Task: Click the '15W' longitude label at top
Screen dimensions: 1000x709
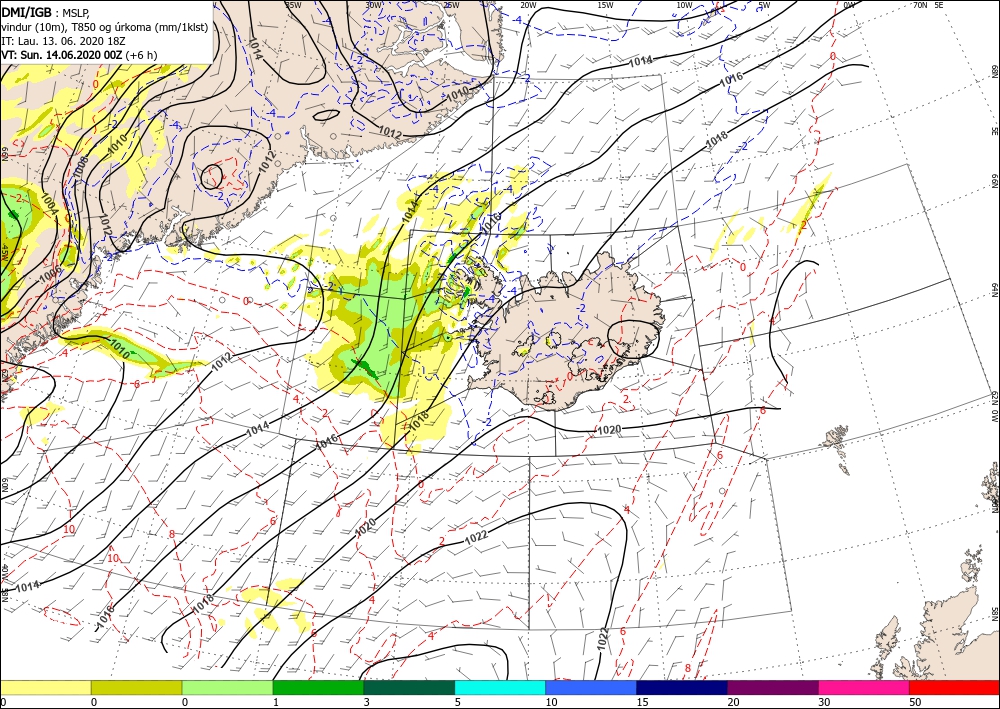Action: tap(606, 5)
